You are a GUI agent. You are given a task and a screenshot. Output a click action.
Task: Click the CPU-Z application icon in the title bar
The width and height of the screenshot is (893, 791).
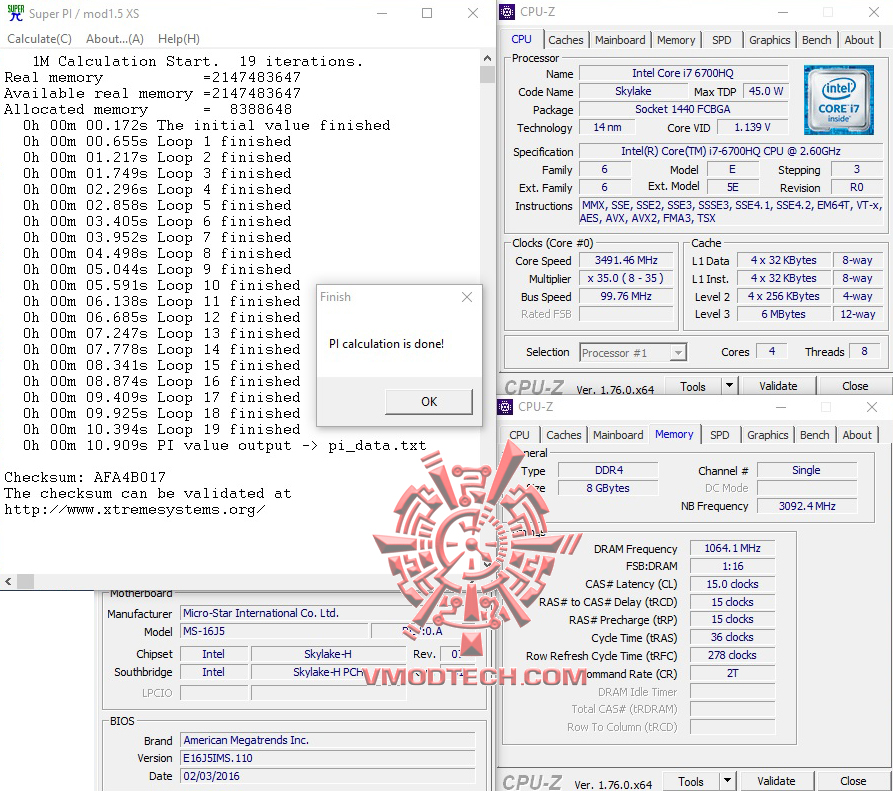506,11
